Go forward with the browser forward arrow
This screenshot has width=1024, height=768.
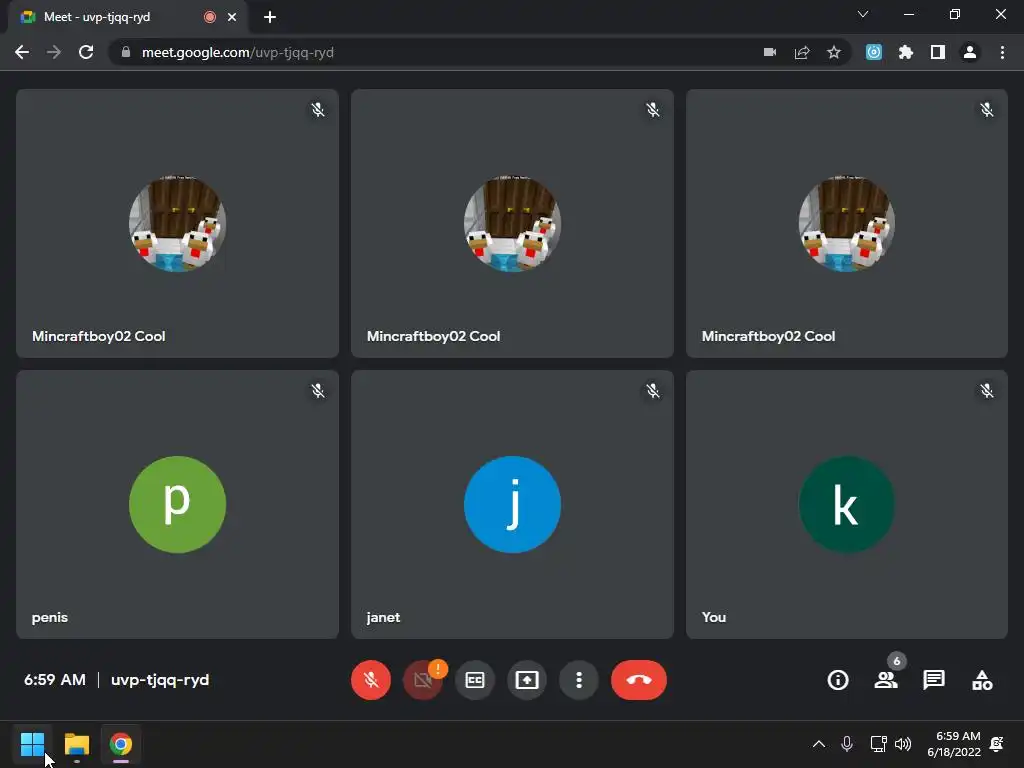(x=54, y=52)
